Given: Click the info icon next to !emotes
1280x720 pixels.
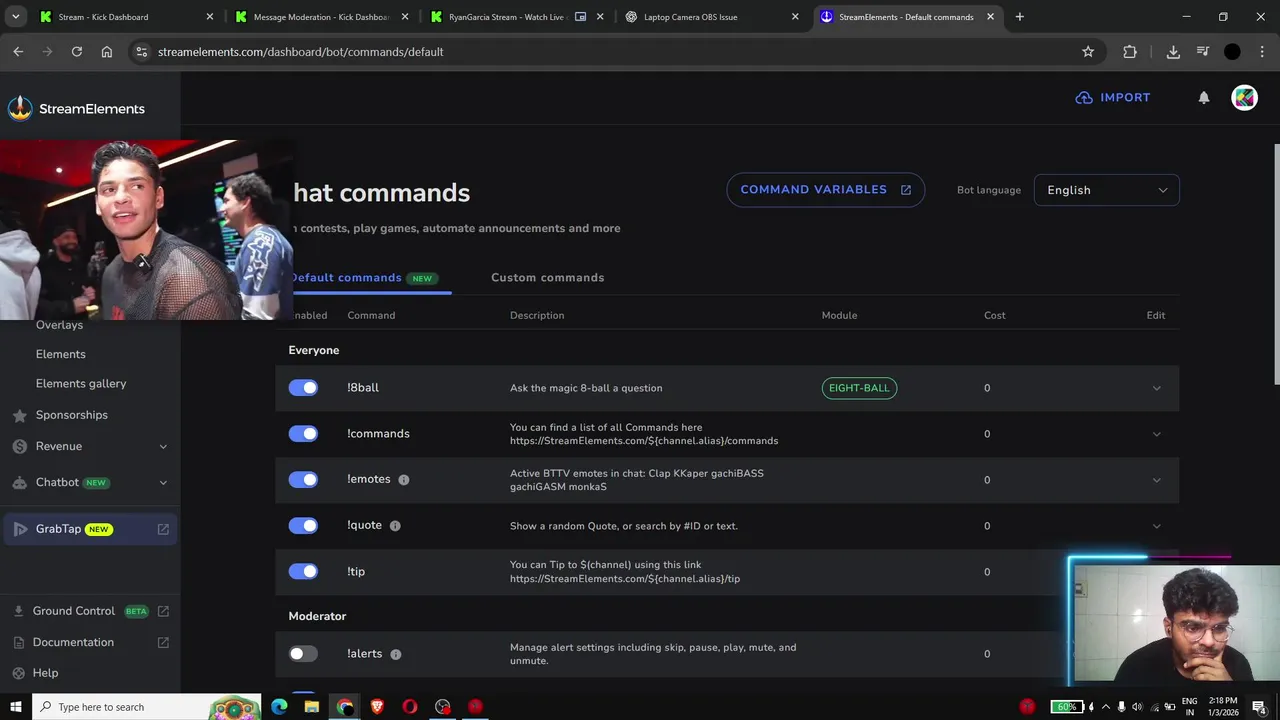Looking at the screenshot, I should (404, 480).
